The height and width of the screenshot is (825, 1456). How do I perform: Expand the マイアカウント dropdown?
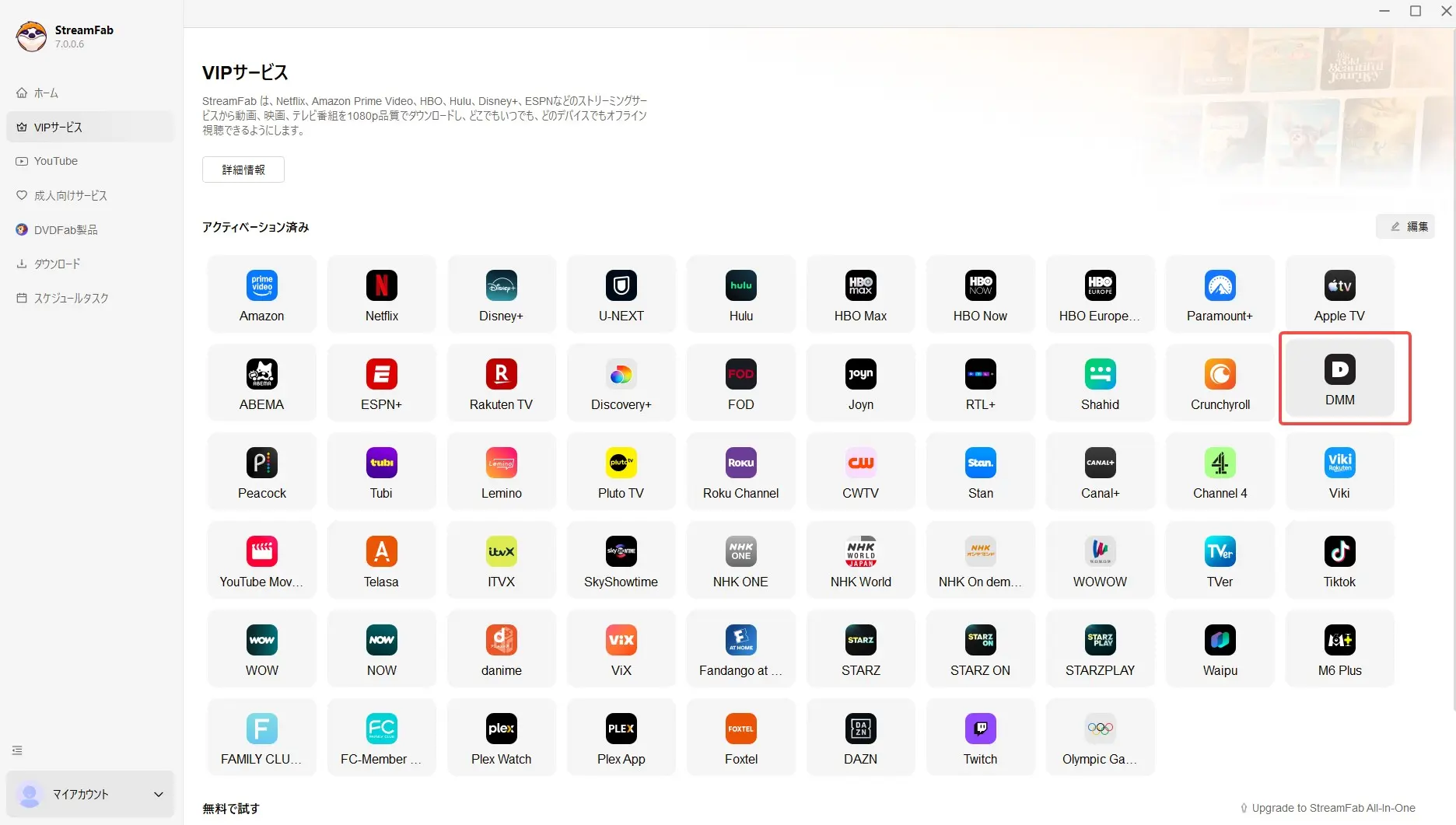(x=90, y=794)
